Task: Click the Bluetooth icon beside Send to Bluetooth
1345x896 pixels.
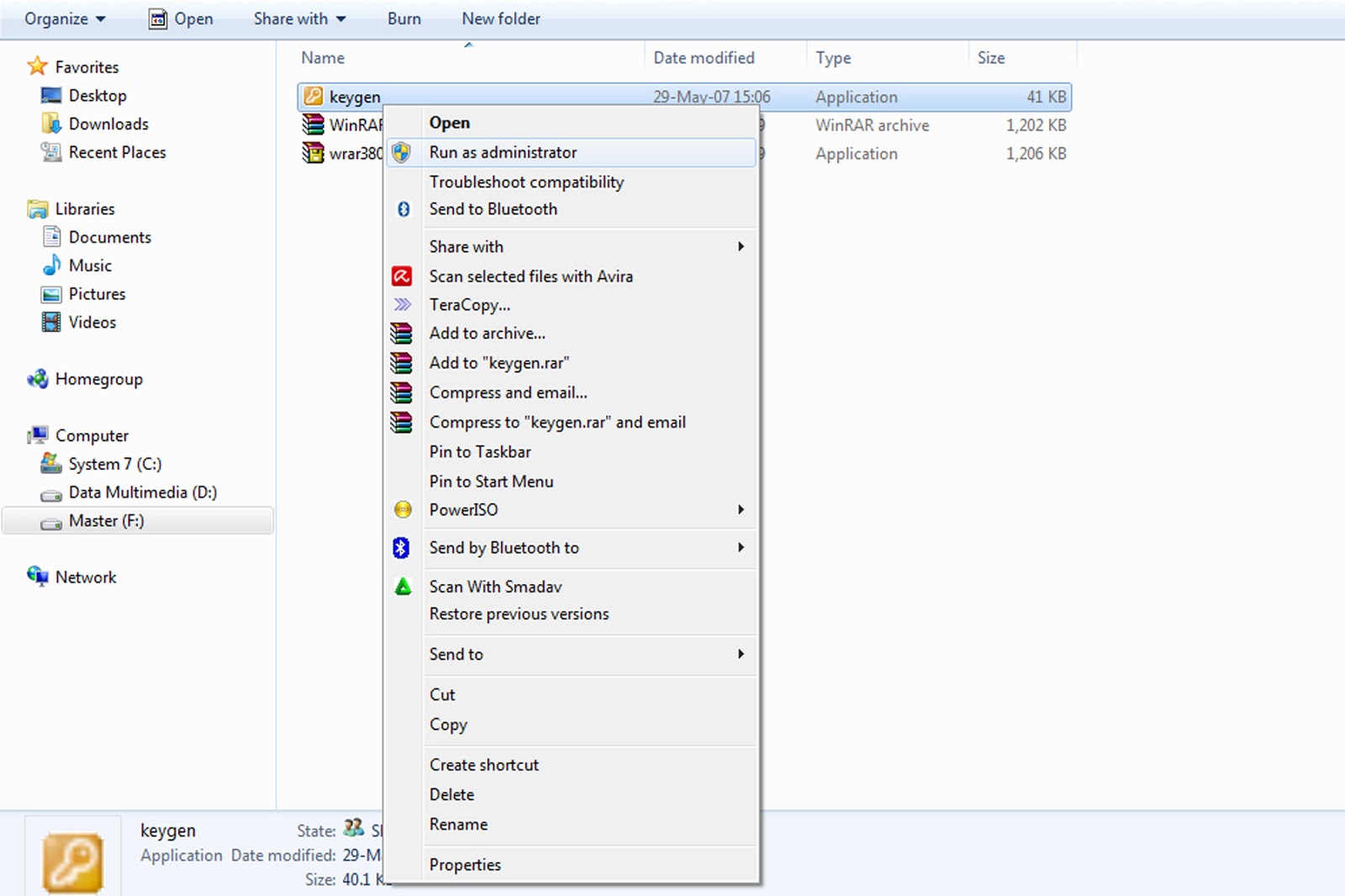Action: point(403,209)
